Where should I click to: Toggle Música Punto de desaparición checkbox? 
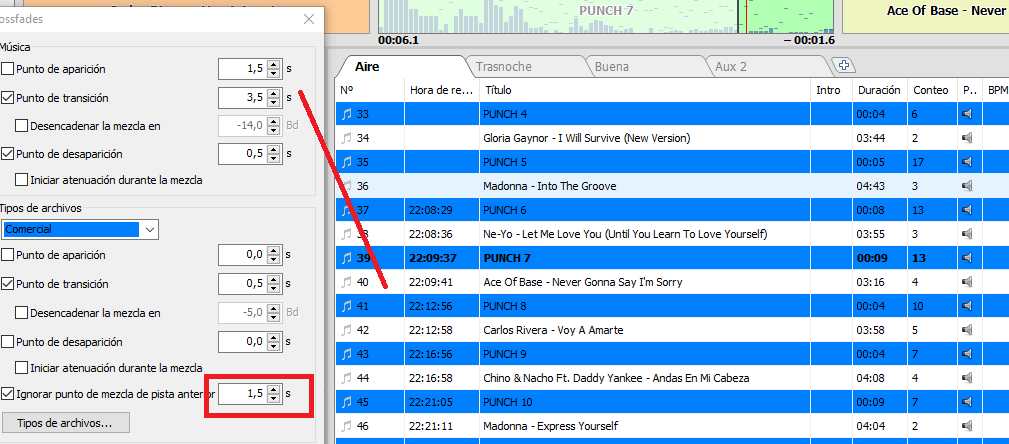[x=8, y=154]
